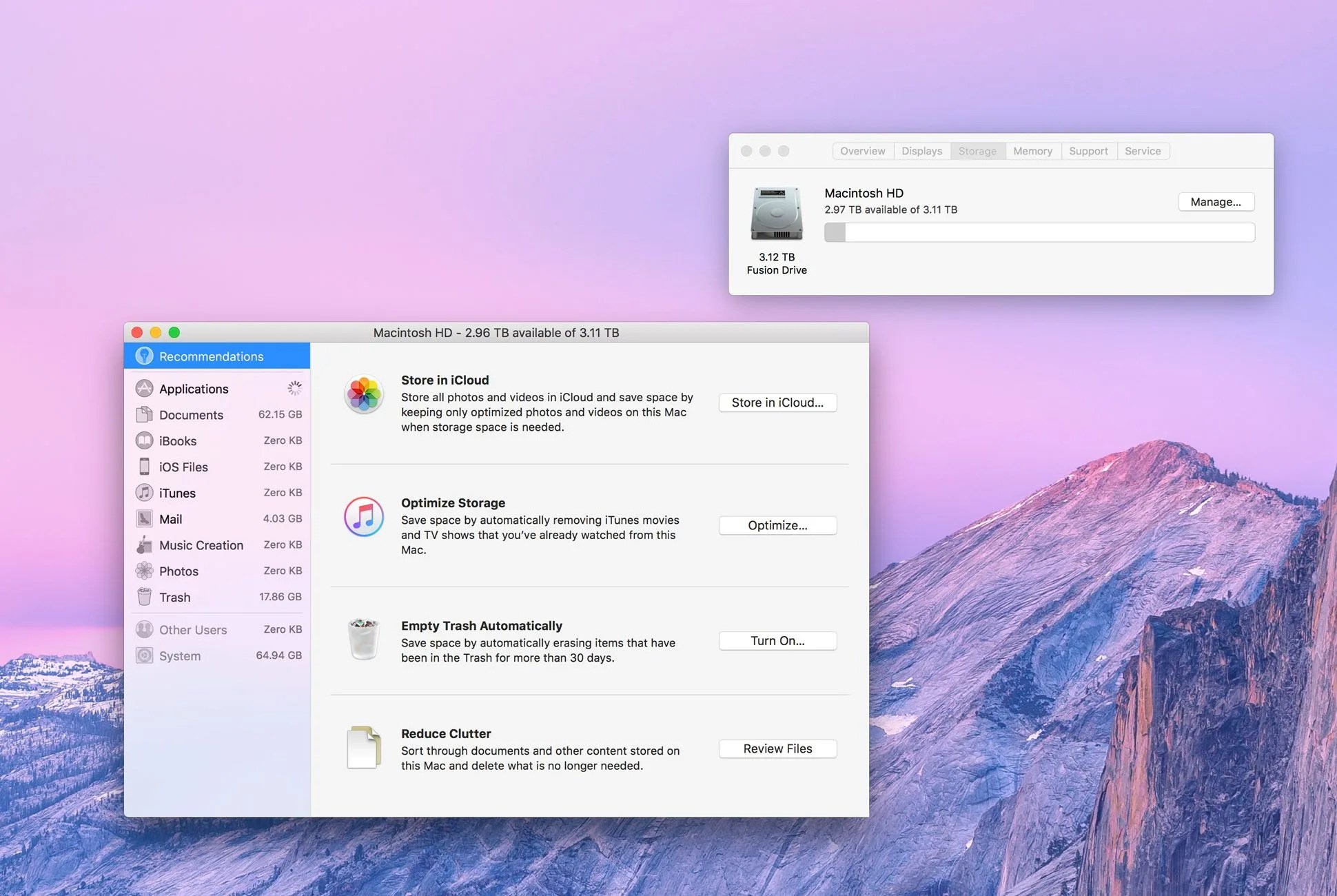1337x896 pixels.
Task: Click the Music Creation guitar icon
Action: coord(144,545)
